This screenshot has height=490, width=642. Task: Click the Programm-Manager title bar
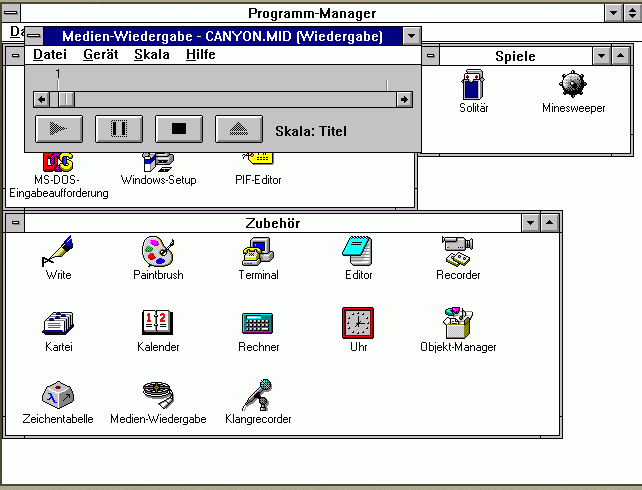coord(312,13)
